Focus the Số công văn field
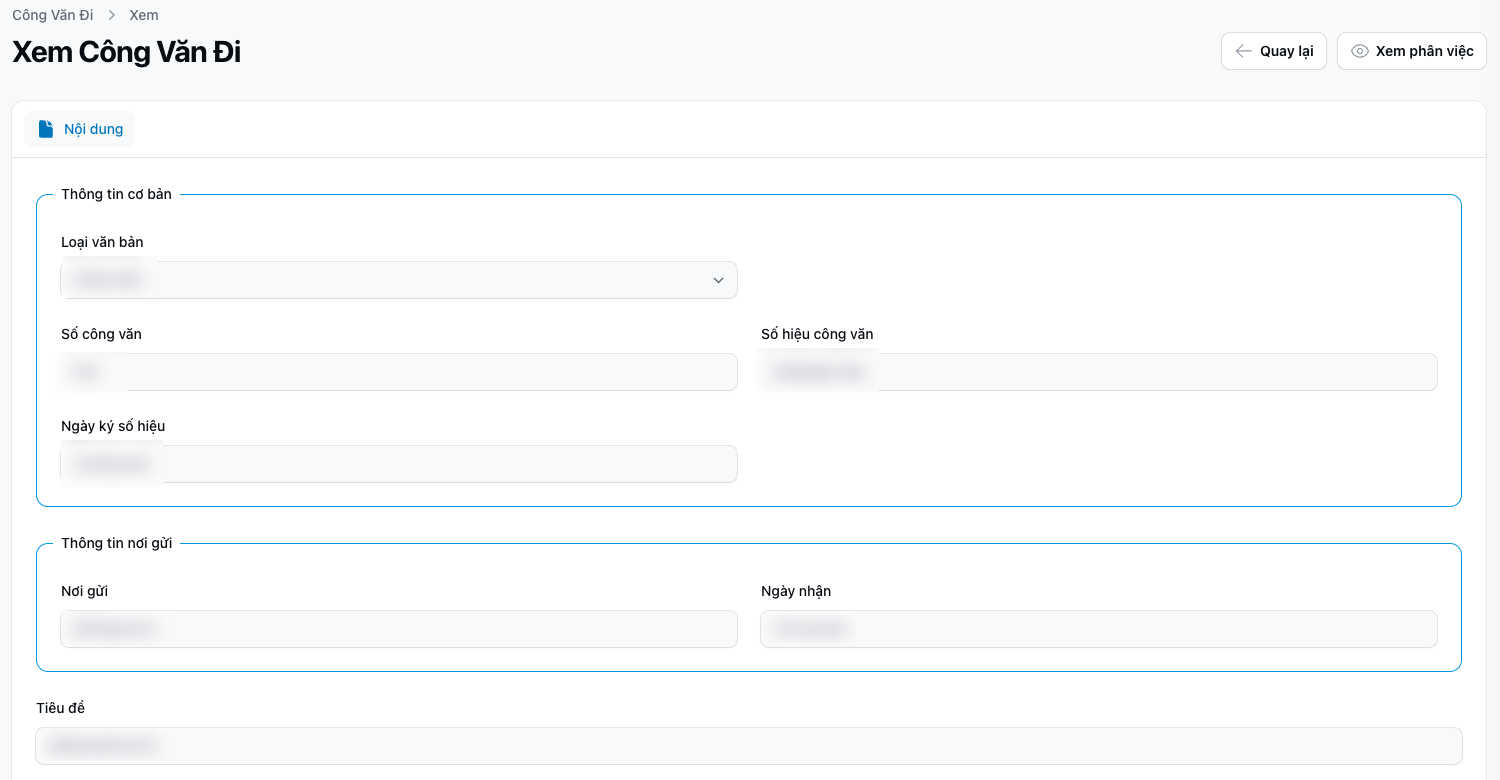Image resolution: width=1500 pixels, height=780 pixels. pos(398,372)
